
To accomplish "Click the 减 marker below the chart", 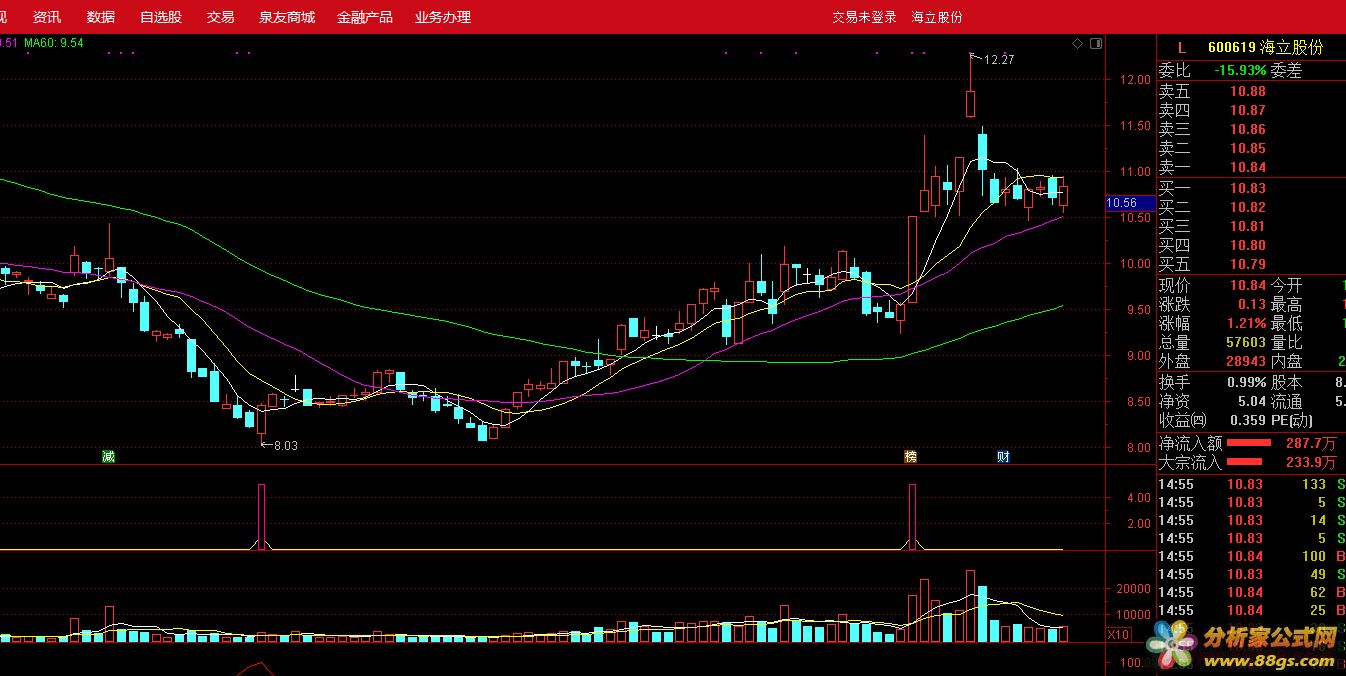I will (x=108, y=457).
